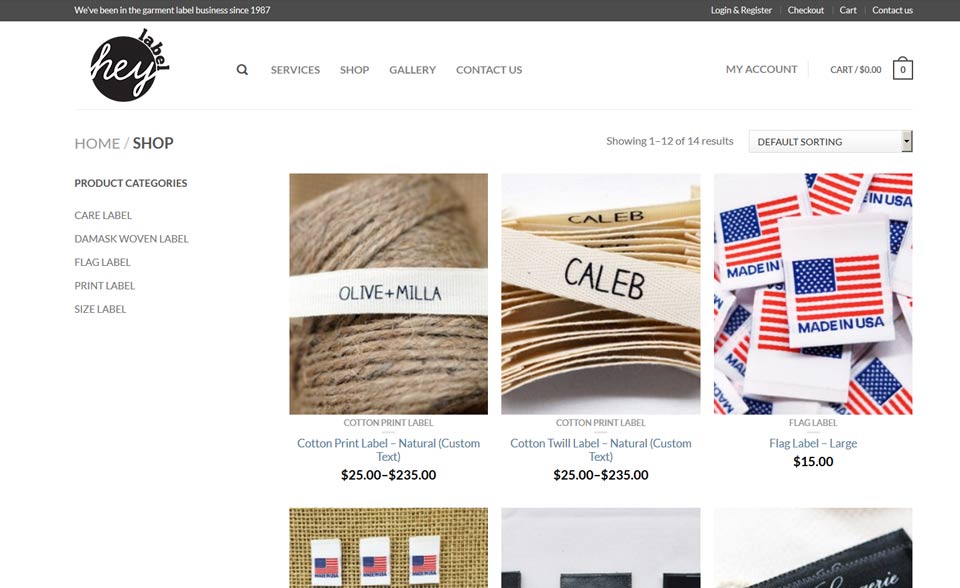Open the Flag Label category in sidebar

click(x=102, y=262)
